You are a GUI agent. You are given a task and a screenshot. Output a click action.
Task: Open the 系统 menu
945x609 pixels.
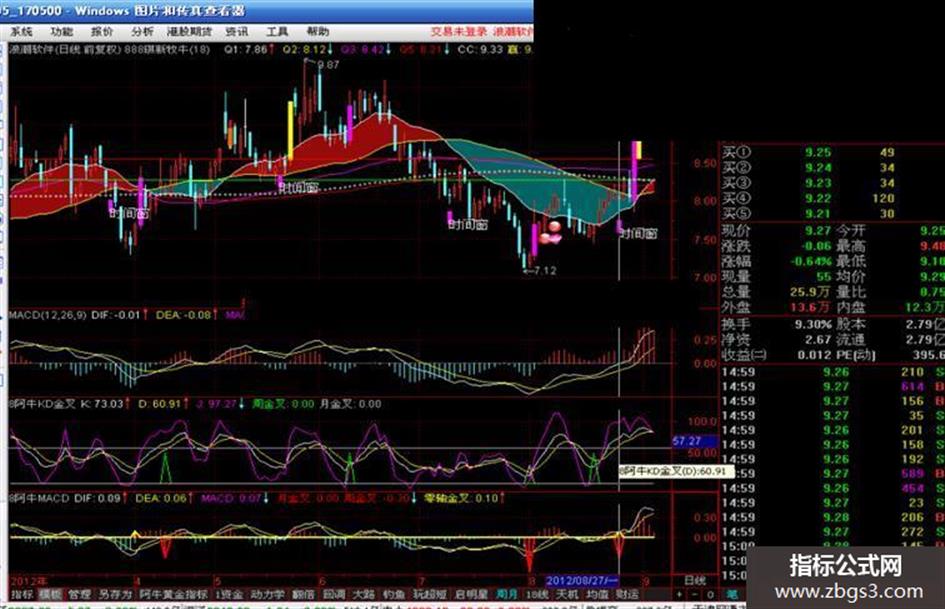tap(22, 31)
